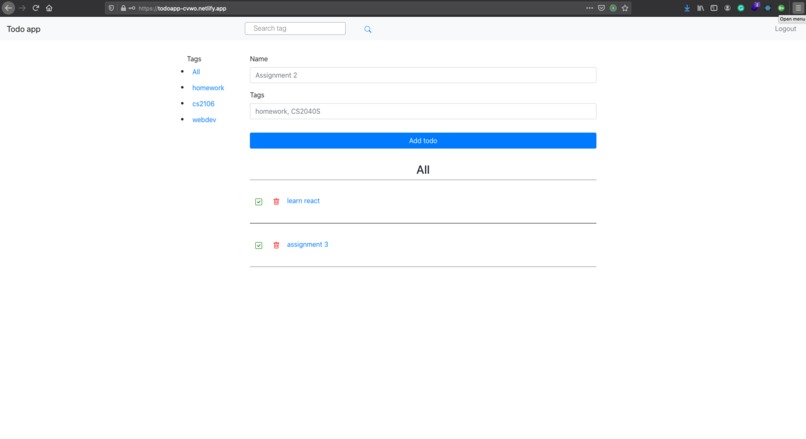Mark learn react as complete

pyautogui.click(x=259, y=202)
